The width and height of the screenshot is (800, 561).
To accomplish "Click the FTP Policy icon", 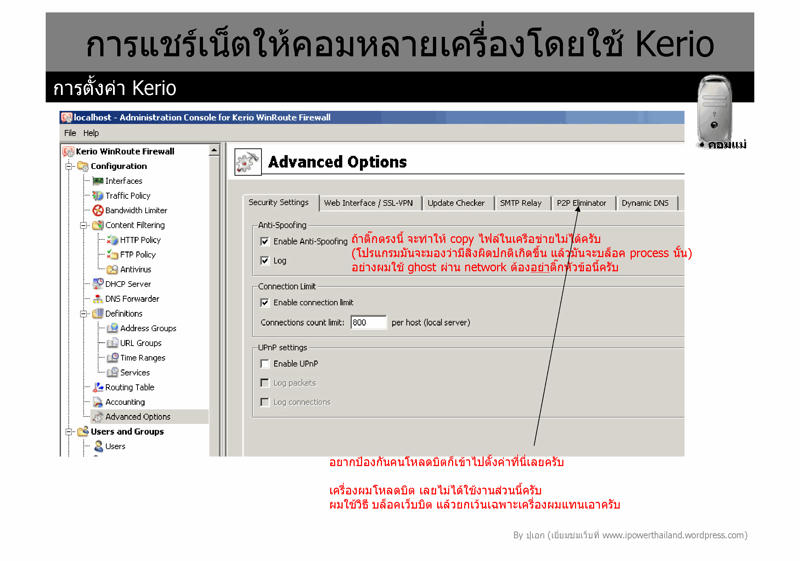I will tap(113, 254).
